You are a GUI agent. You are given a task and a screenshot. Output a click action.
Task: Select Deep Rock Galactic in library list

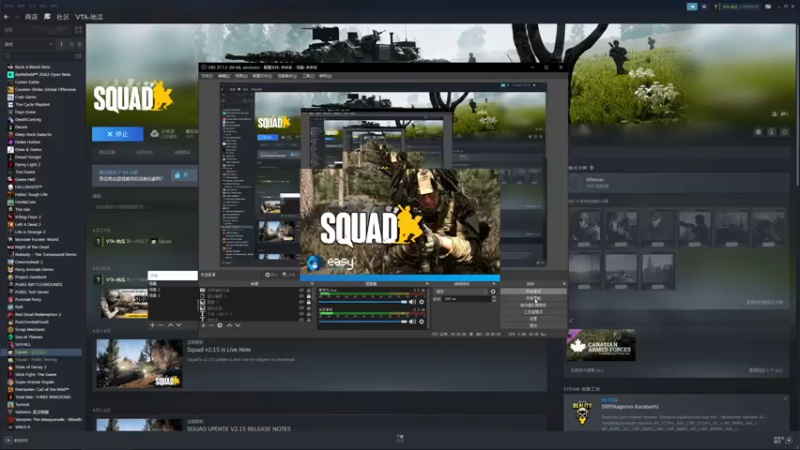coord(33,134)
